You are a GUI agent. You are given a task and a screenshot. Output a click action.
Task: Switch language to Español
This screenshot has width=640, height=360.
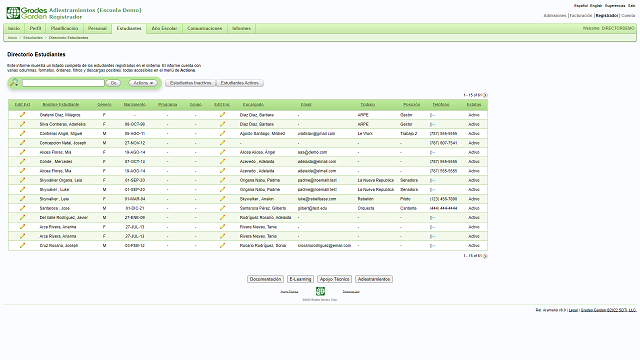click(581, 6)
